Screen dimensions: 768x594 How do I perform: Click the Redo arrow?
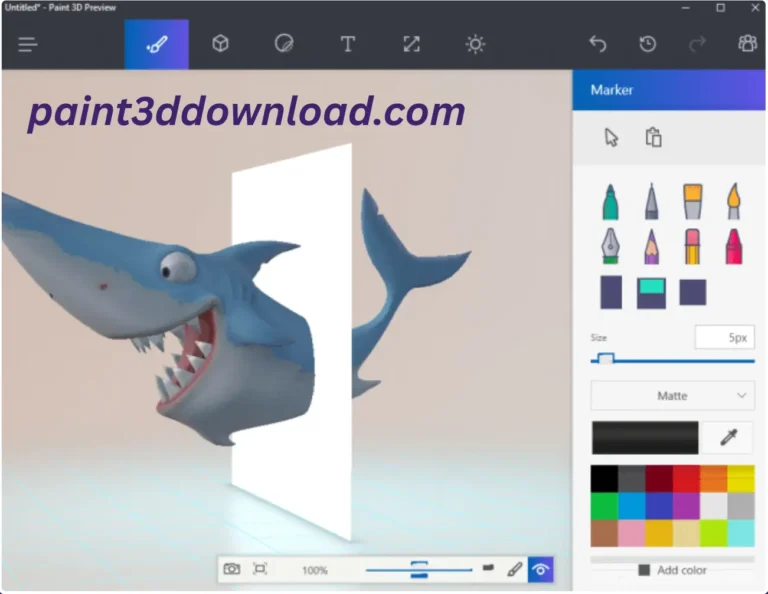pyautogui.click(x=697, y=44)
